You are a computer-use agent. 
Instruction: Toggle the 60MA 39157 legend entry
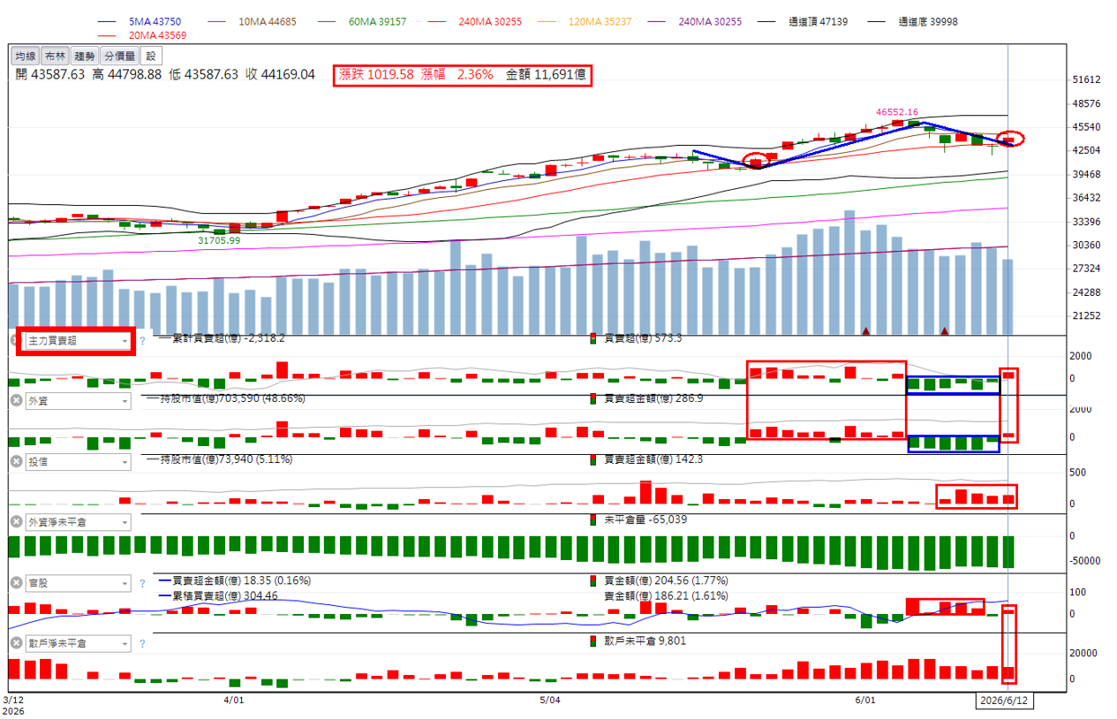(361, 21)
